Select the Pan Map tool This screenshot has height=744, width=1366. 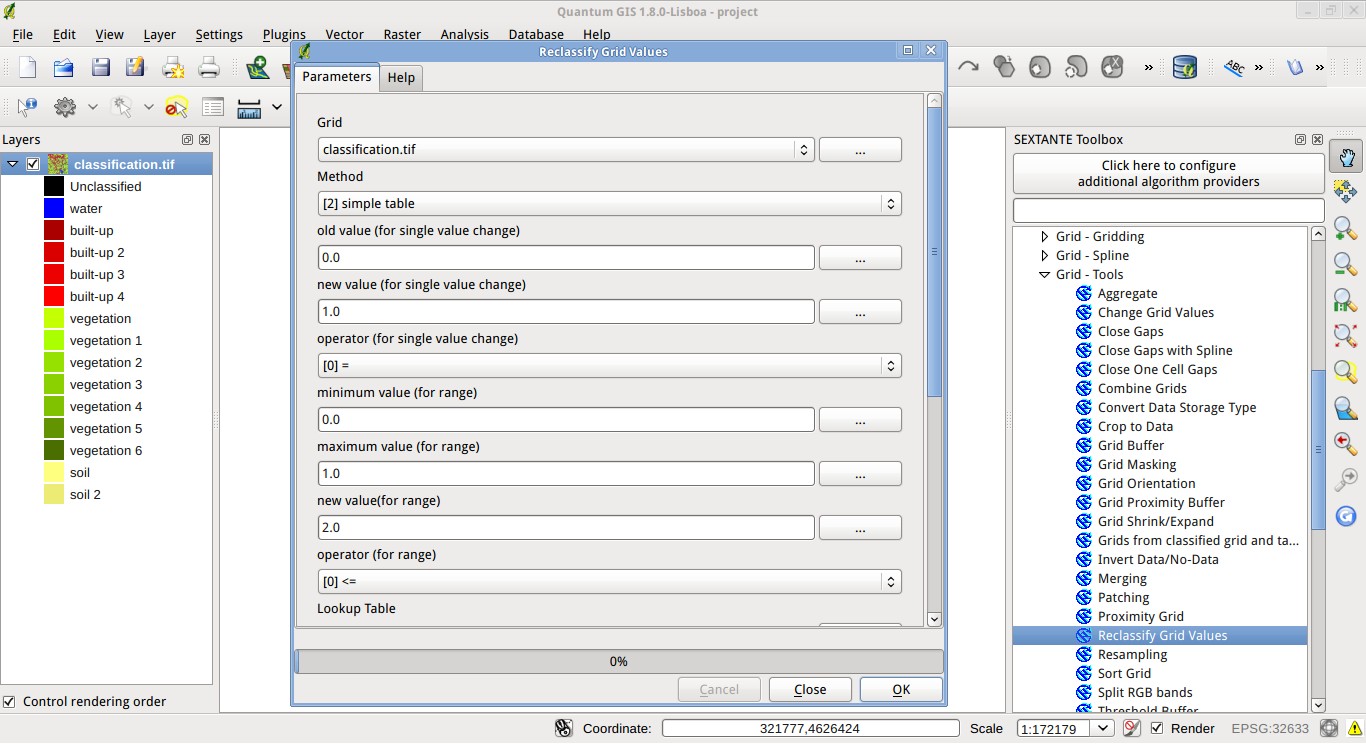[x=1347, y=156]
